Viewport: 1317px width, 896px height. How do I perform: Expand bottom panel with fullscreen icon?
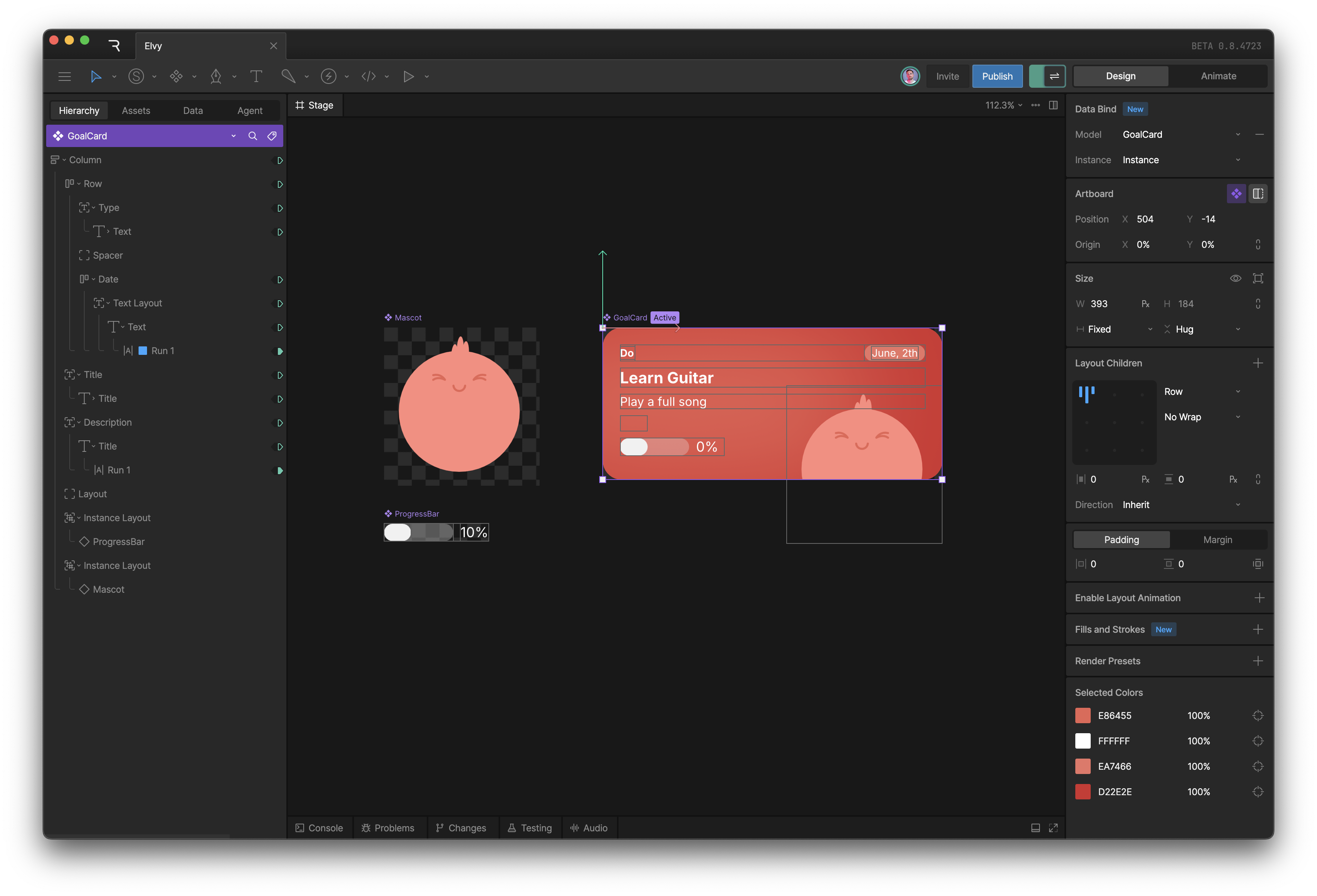tap(1053, 828)
